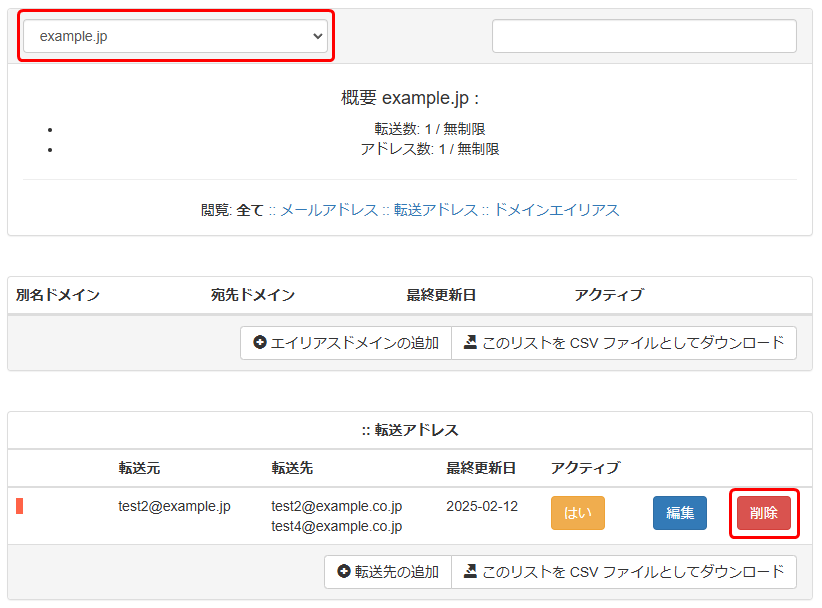
Task: Download the forwarding list as CSV
Action: [624, 572]
